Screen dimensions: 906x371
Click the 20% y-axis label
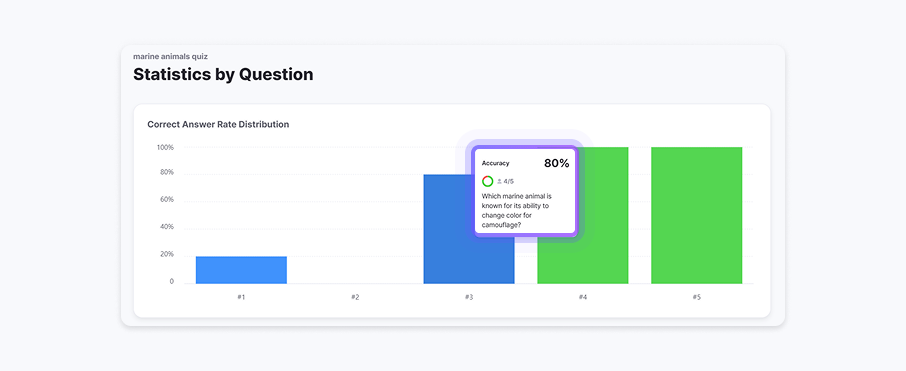[x=166, y=254]
